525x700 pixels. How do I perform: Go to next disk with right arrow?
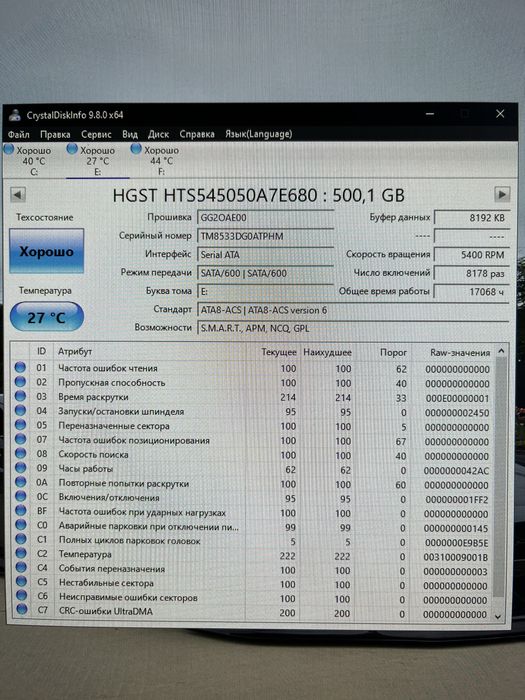point(502,195)
